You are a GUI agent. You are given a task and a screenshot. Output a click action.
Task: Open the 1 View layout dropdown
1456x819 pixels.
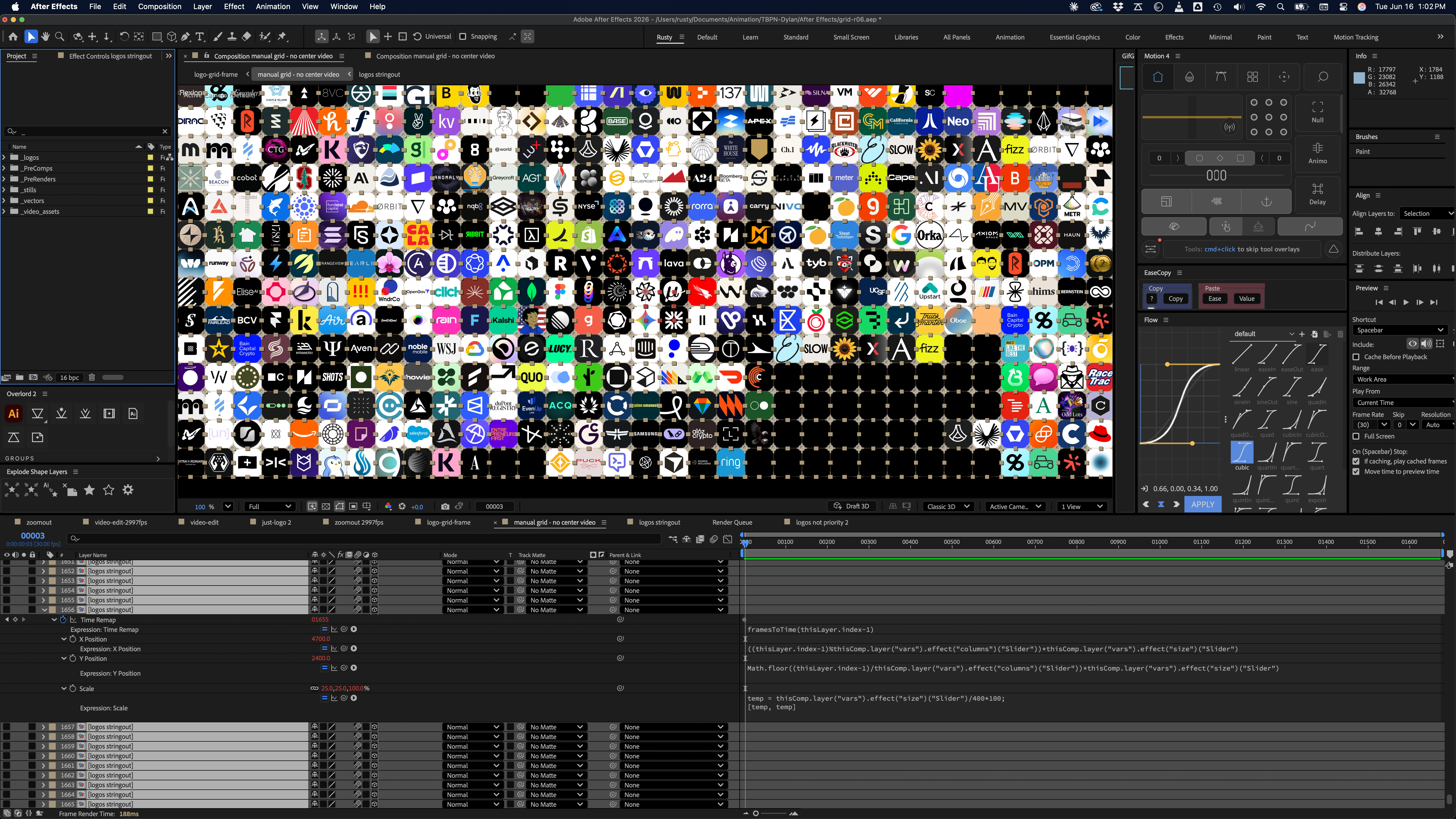(x=1082, y=506)
